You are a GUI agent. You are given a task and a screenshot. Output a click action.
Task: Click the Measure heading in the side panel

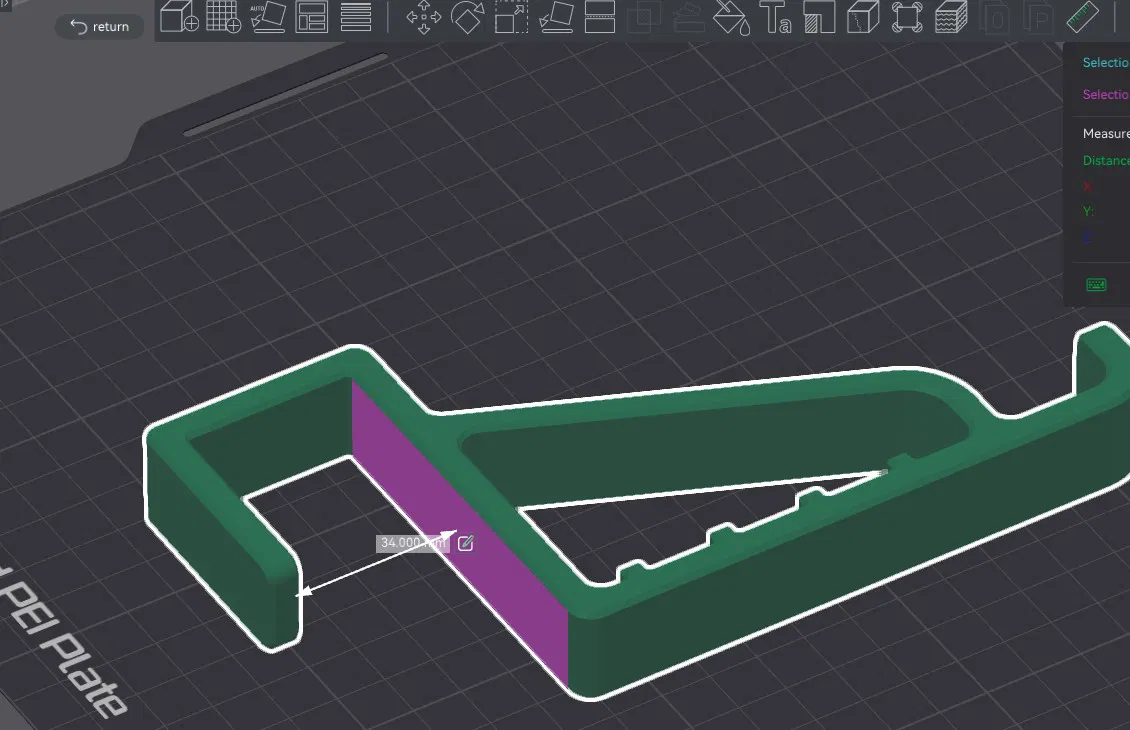[1105, 133]
